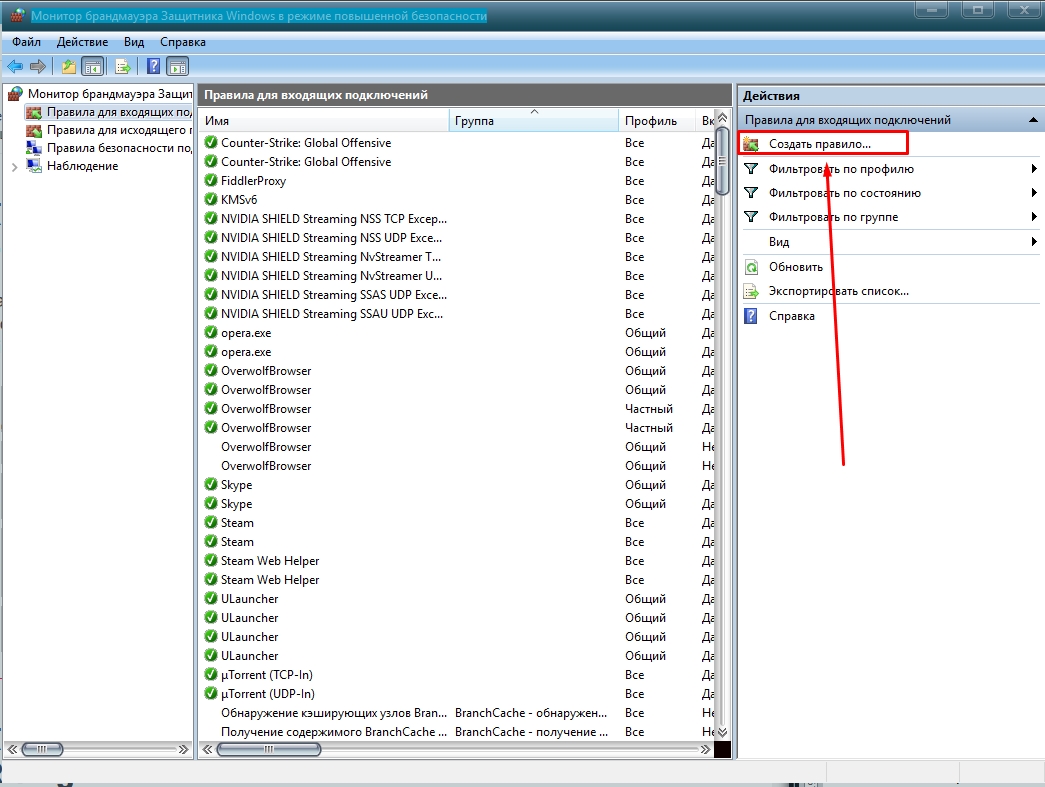1045x787 pixels.
Task: Click green check icon of µTorrent (TCP-In)
Action: 211,674
